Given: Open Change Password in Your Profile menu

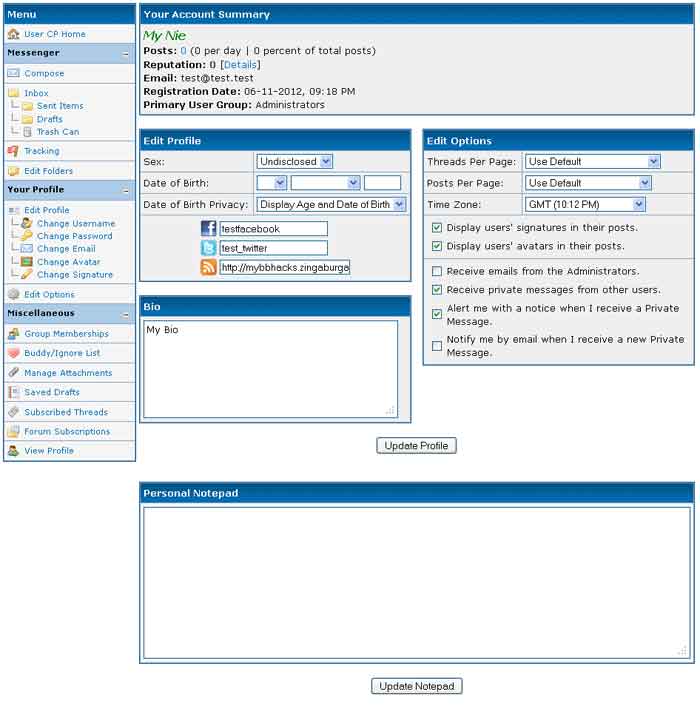Looking at the screenshot, I should coord(74,236).
